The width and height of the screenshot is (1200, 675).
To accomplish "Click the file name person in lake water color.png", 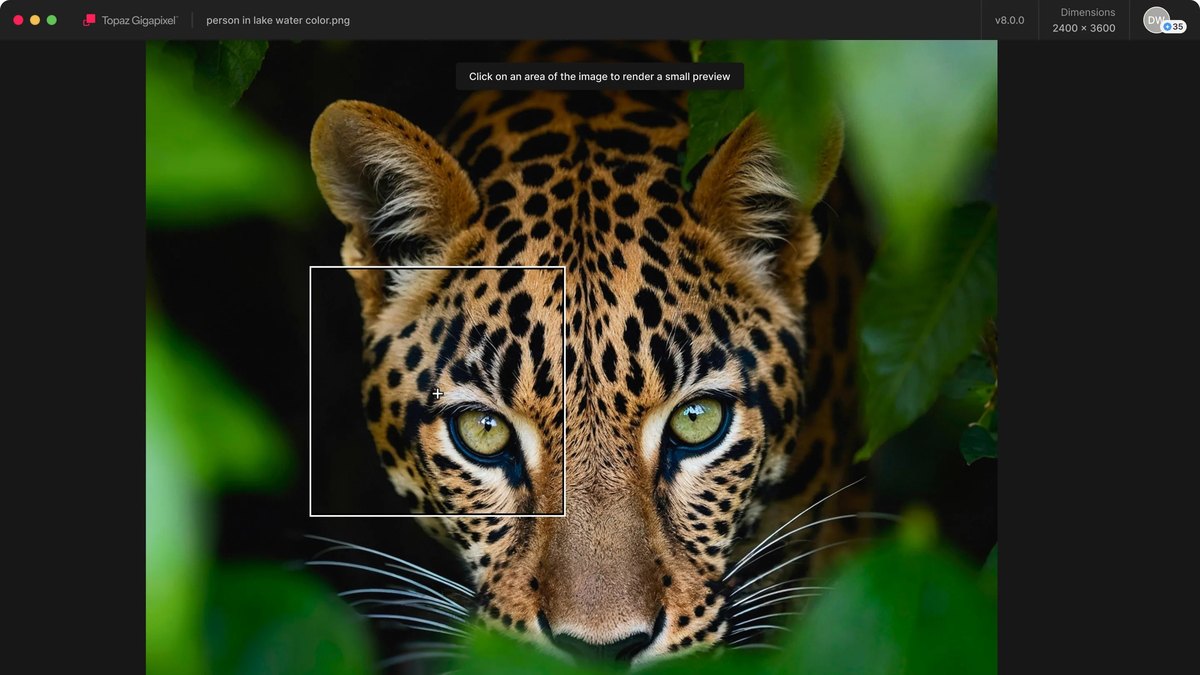I will tap(278, 20).
